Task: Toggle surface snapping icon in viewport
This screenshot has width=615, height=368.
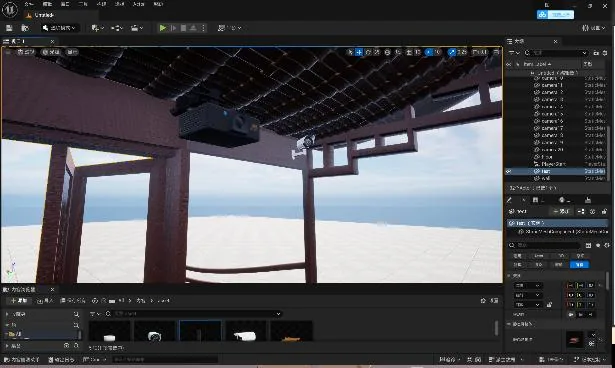Action: pyautogui.click(x=398, y=52)
